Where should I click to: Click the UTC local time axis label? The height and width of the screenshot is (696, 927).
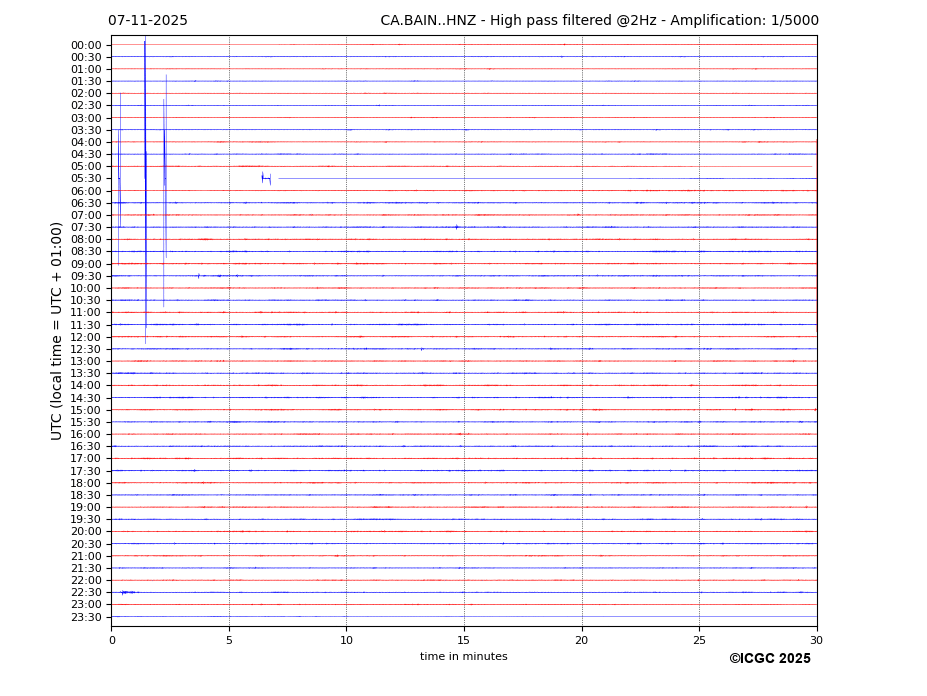[57, 331]
